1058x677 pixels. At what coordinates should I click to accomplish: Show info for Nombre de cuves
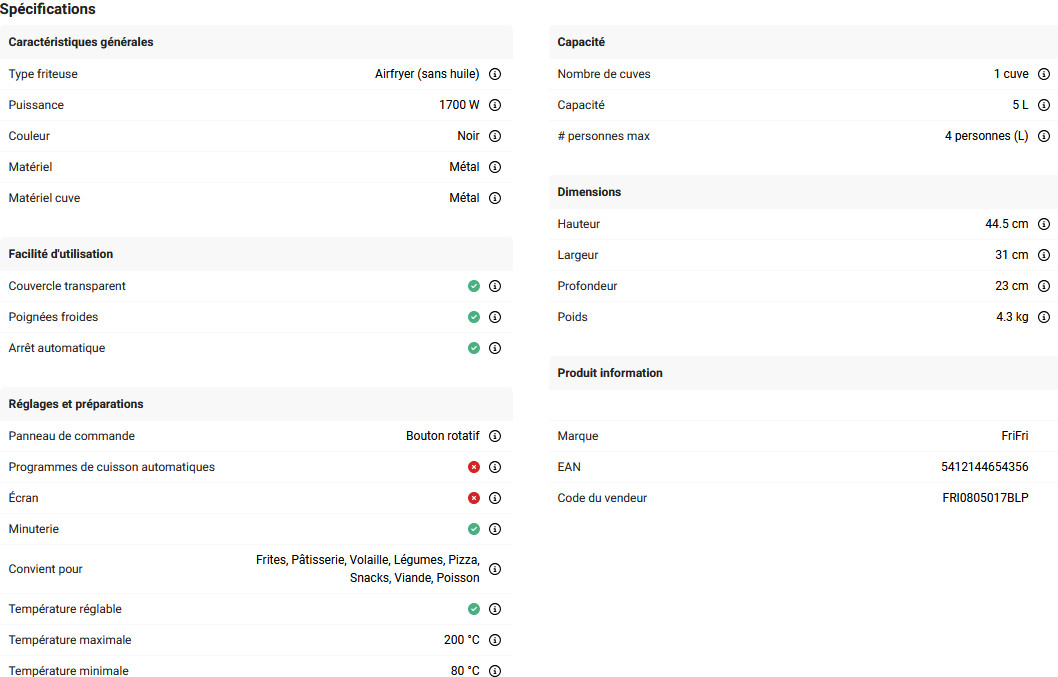pos(1044,74)
